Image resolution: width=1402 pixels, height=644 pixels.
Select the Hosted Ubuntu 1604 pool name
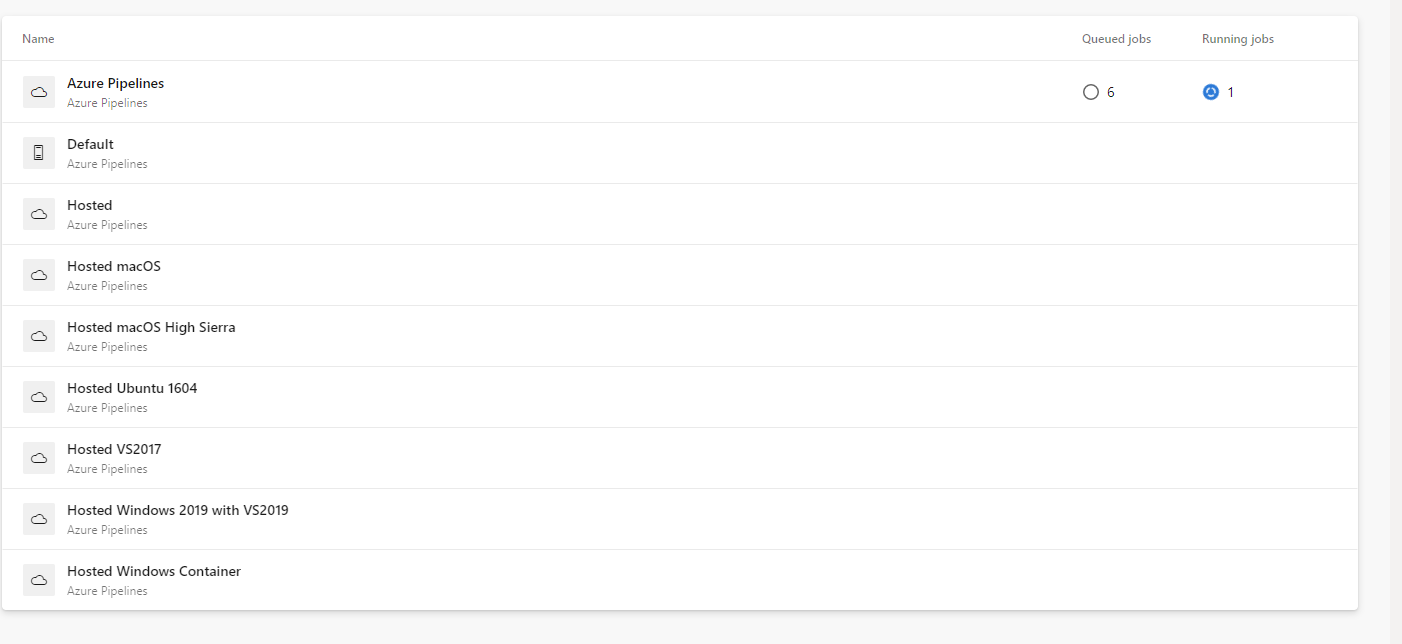[x=132, y=388]
